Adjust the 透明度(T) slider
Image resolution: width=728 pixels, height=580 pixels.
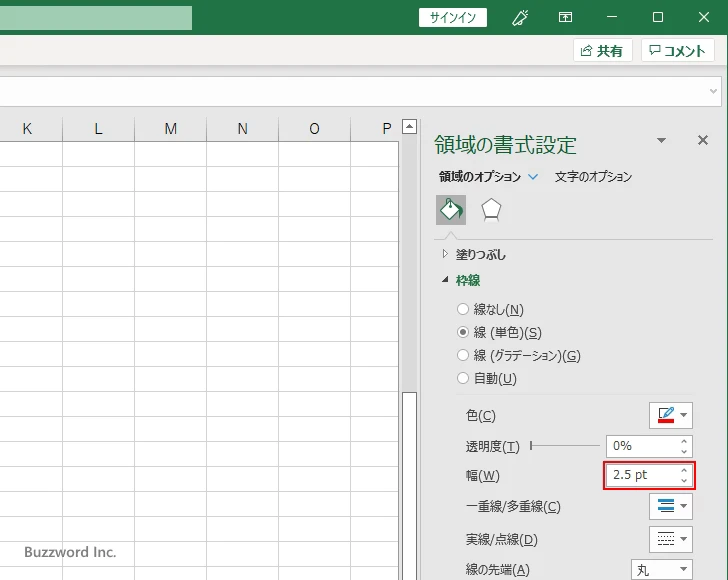565,446
